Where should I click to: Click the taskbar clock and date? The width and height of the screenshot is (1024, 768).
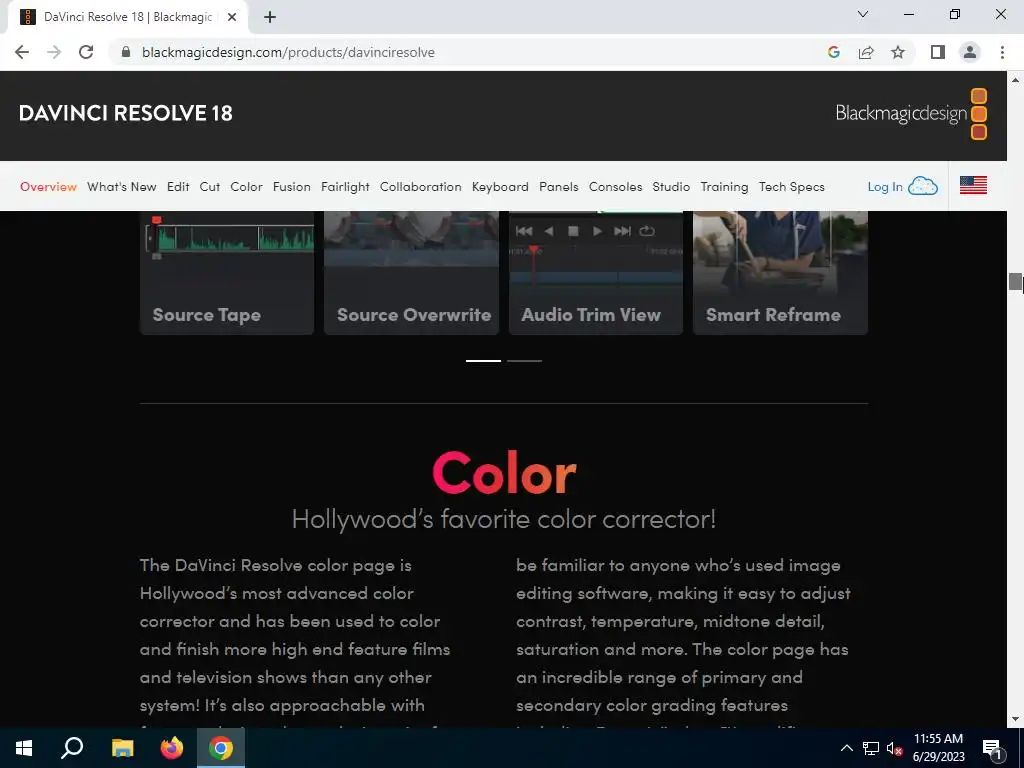[x=938, y=748]
